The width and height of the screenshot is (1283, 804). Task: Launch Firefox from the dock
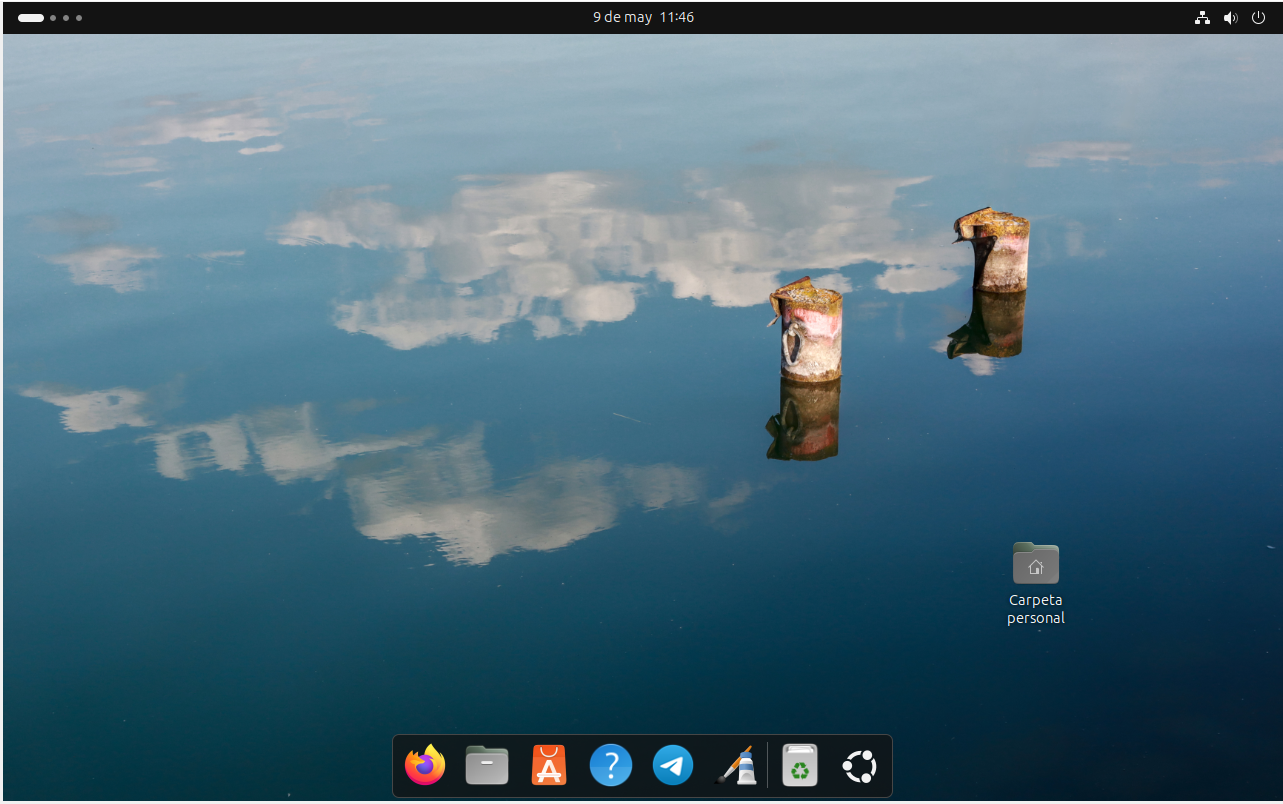point(425,767)
